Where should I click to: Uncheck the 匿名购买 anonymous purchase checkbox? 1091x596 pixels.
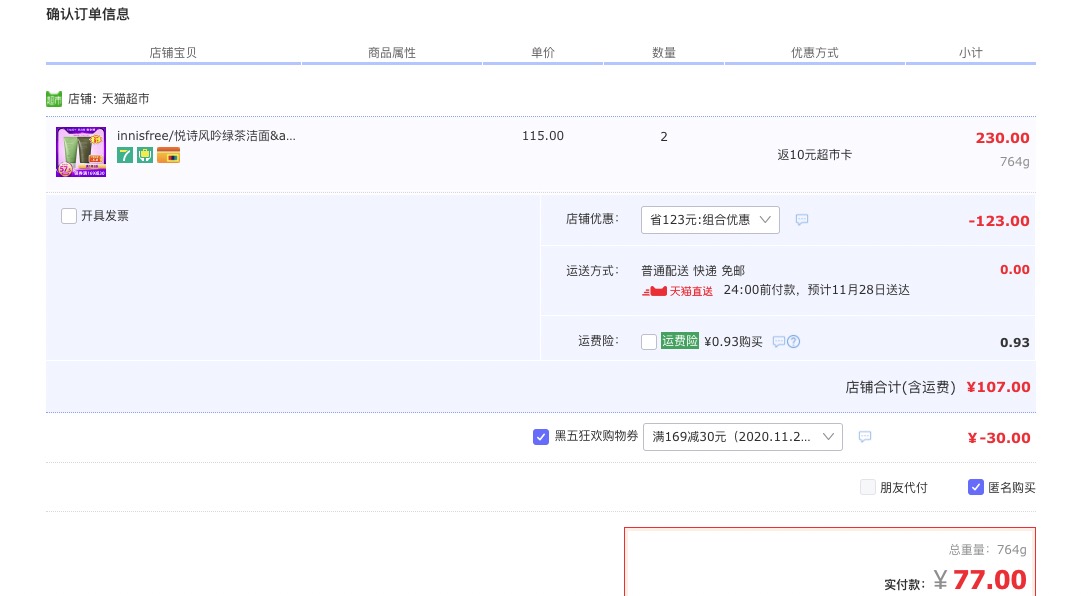[x=975, y=487]
